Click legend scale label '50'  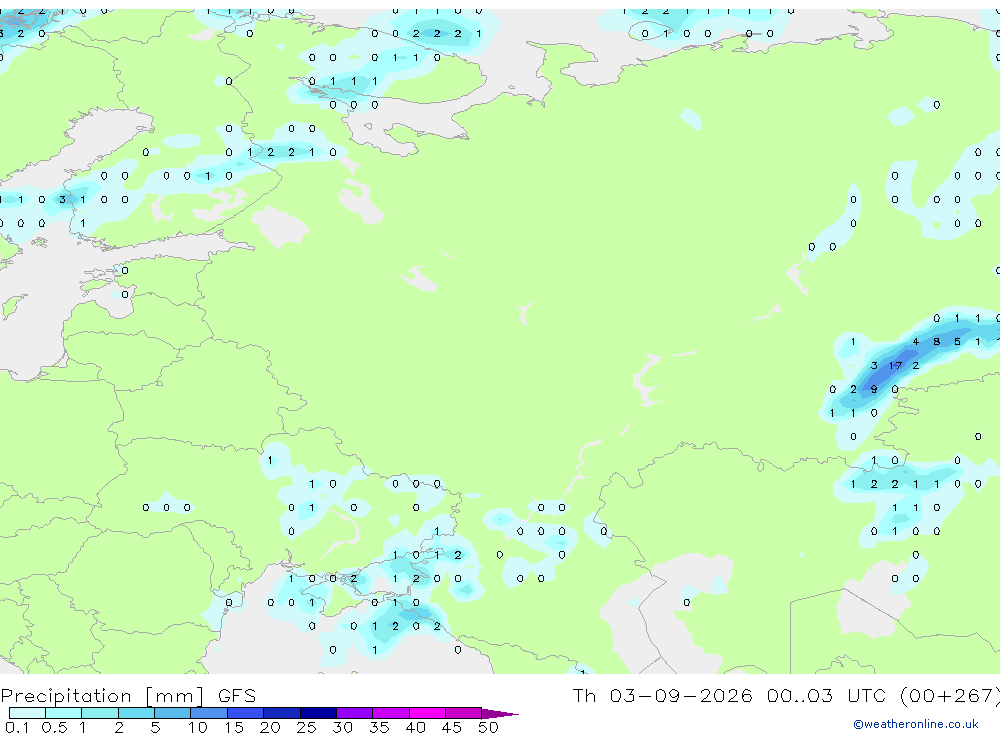[x=488, y=727]
